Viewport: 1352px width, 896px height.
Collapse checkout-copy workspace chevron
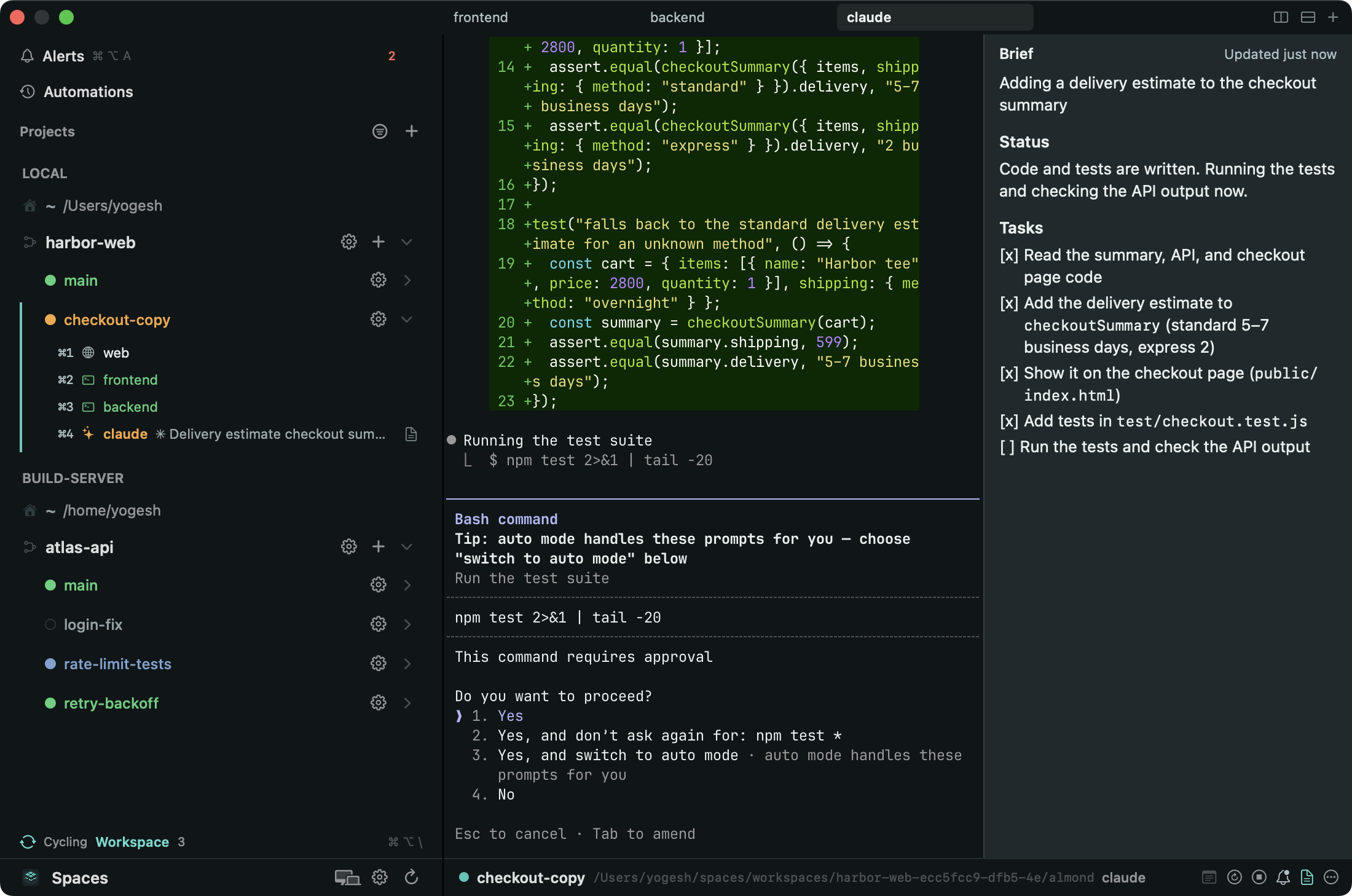point(407,320)
